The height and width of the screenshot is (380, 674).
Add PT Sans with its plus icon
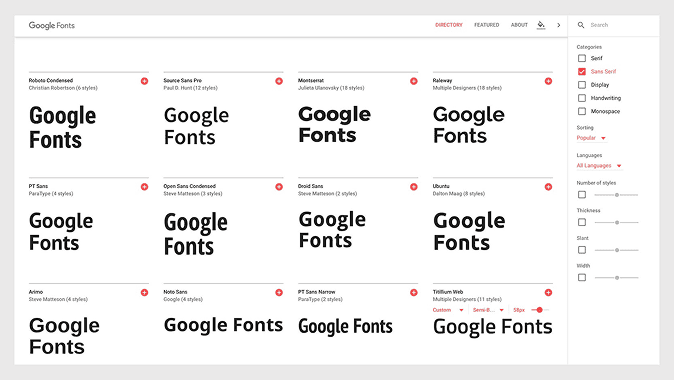click(x=144, y=187)
